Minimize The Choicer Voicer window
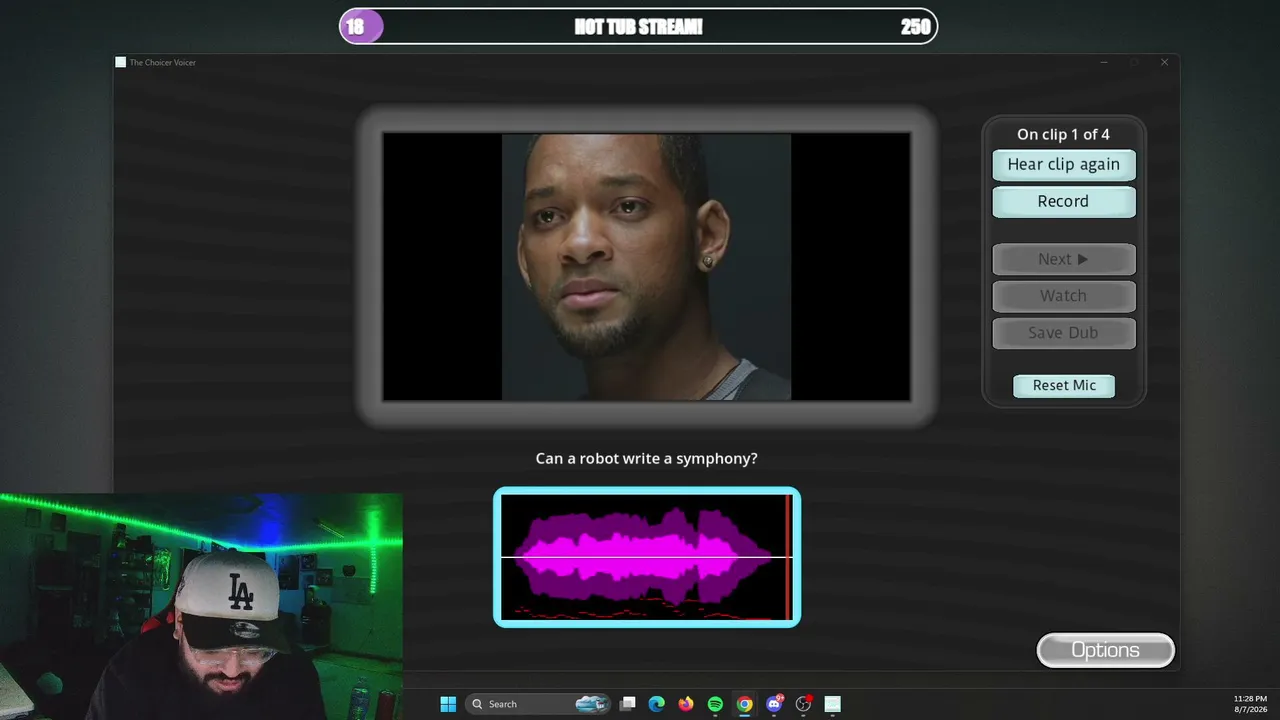Screen dimensions: 1280x720 click(1104, 62)
